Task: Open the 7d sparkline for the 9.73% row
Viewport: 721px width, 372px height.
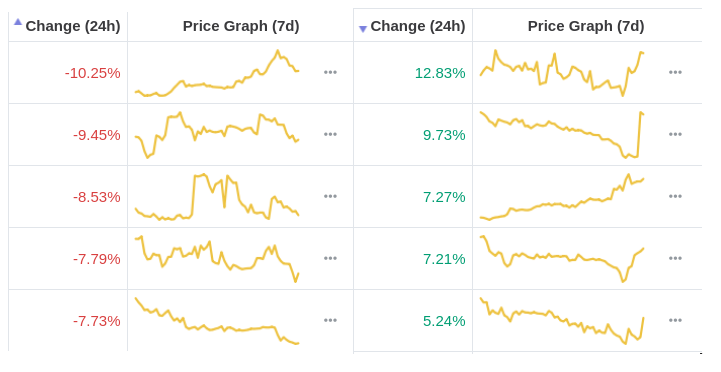Action: [562, 135]
